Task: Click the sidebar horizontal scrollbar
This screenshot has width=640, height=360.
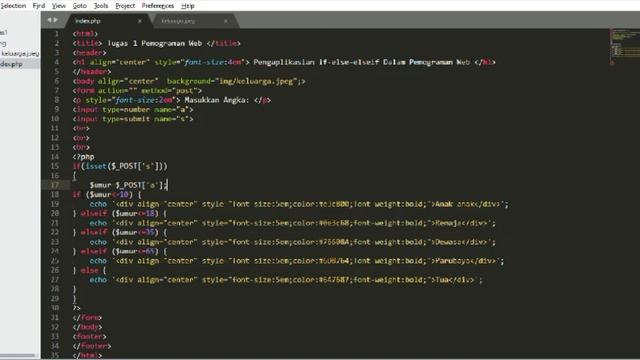Action: [18, 356]
